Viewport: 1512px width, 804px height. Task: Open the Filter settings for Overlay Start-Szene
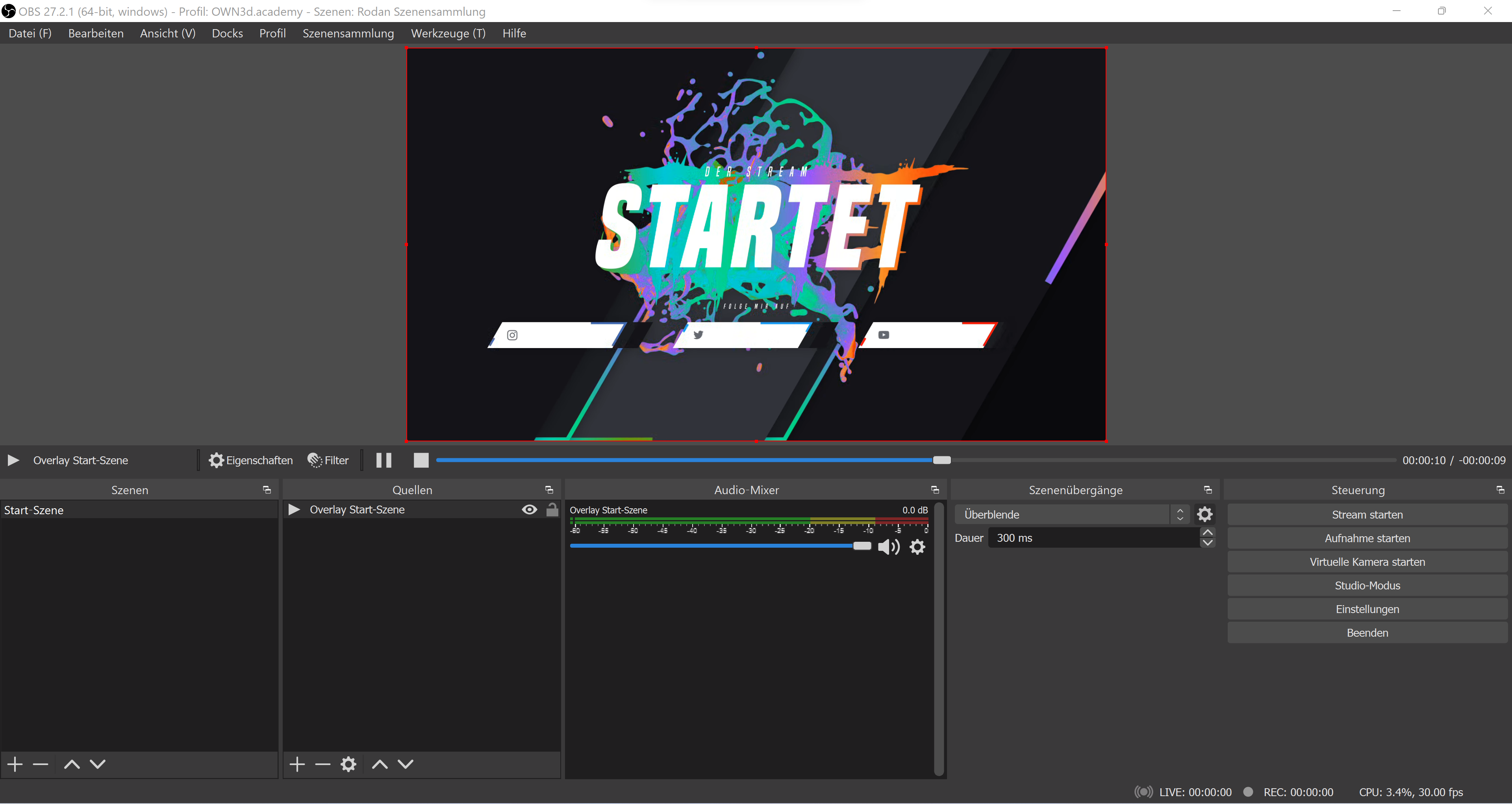click(x=328, y=460)
